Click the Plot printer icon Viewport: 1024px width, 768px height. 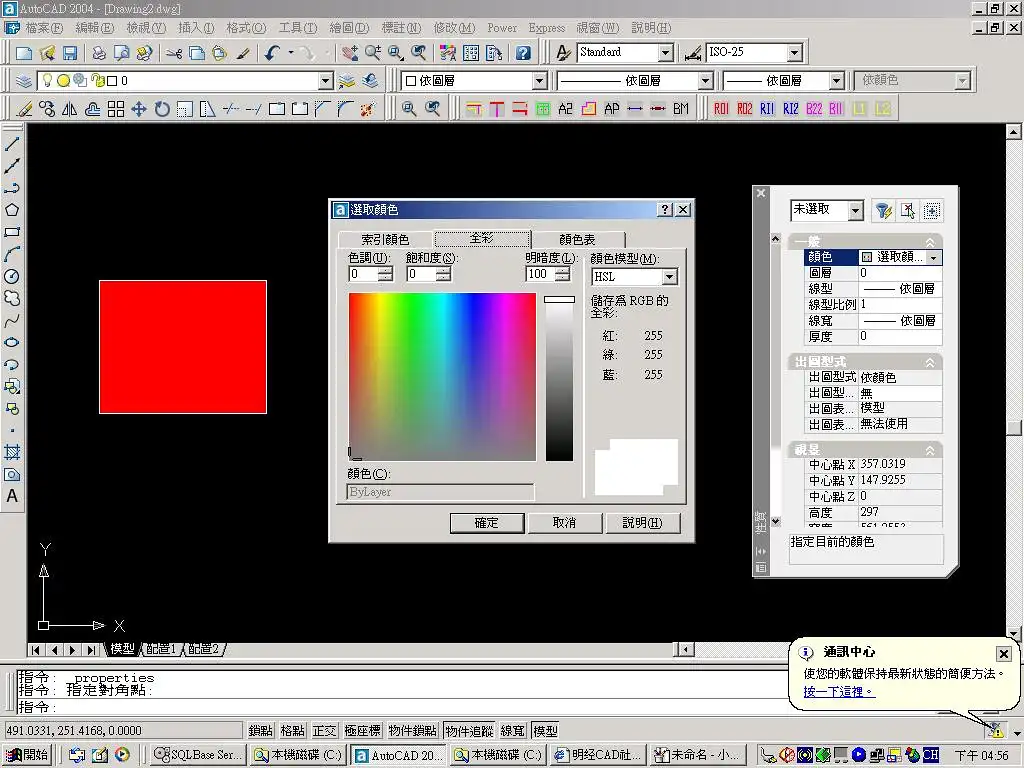point(99,53)
